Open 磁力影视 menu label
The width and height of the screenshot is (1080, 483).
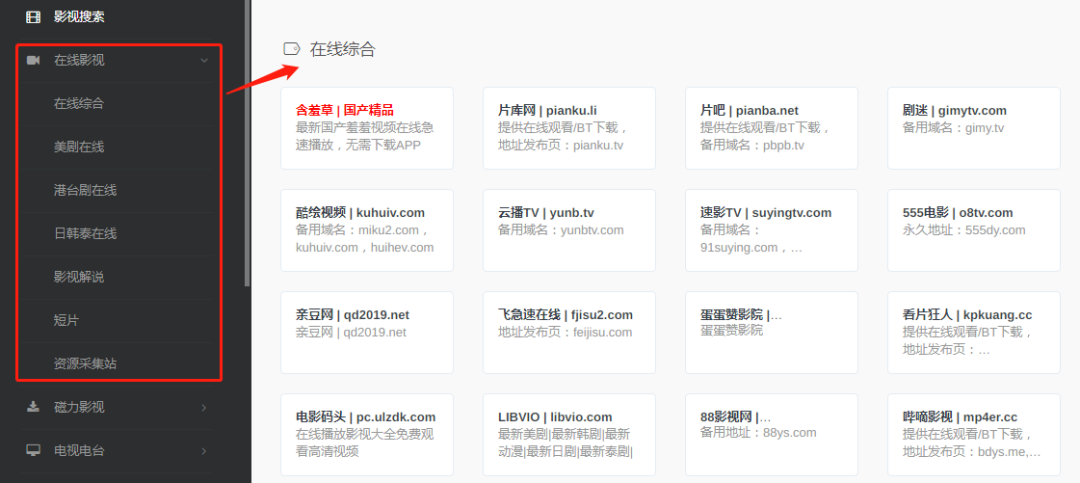pyautogui.click(x=79, y=407)
